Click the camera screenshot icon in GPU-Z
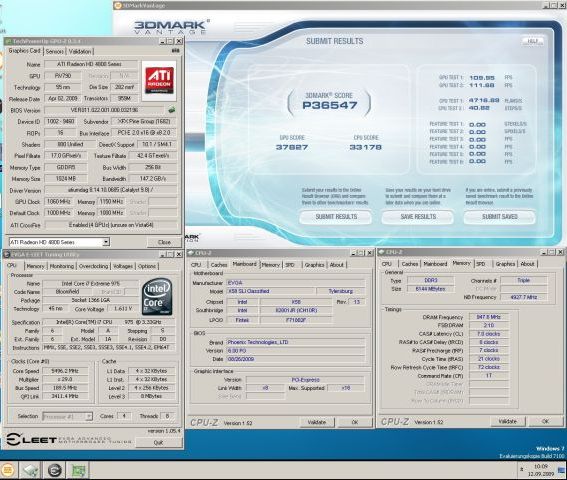Viewport: 567px width, 480px height. (175, 51)
